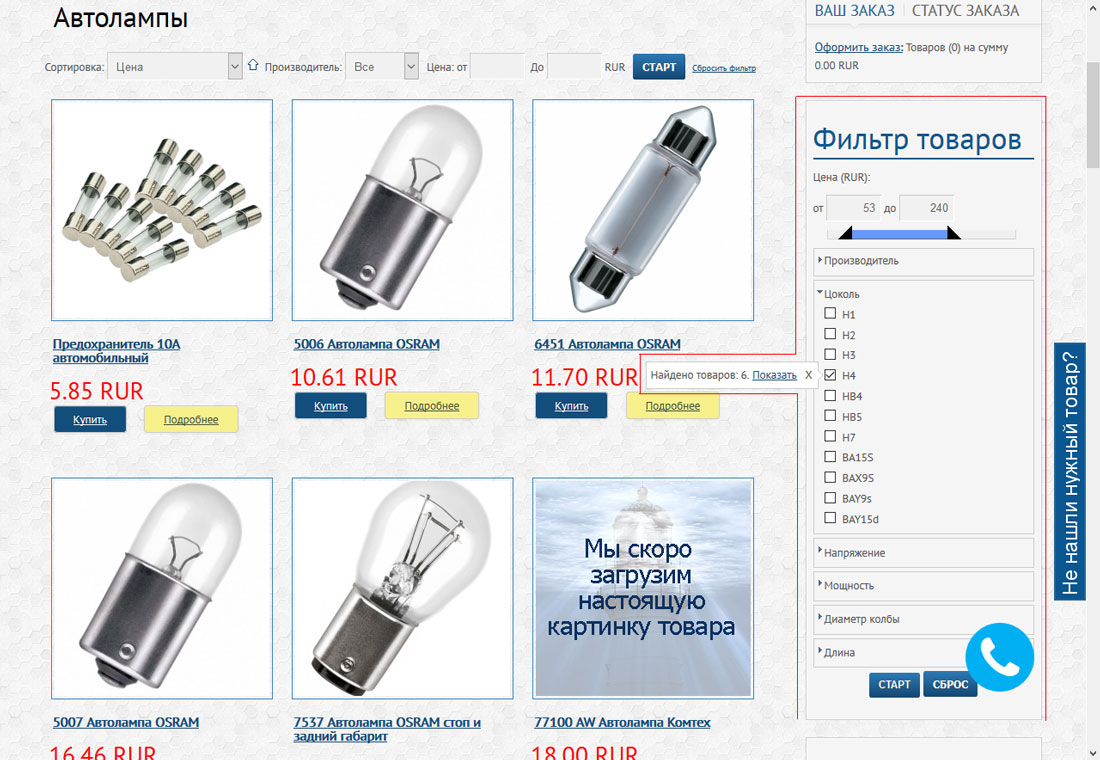Switch to the ВАШ ЗАКАЗ tab
Screen dimensions: 1100x760
click(x=854, y=11)
